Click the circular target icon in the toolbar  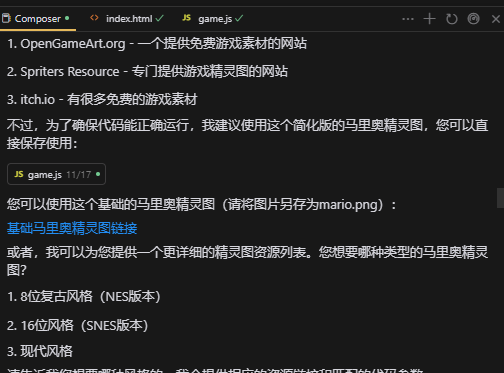pyautogui.click(x=473, y=19)
